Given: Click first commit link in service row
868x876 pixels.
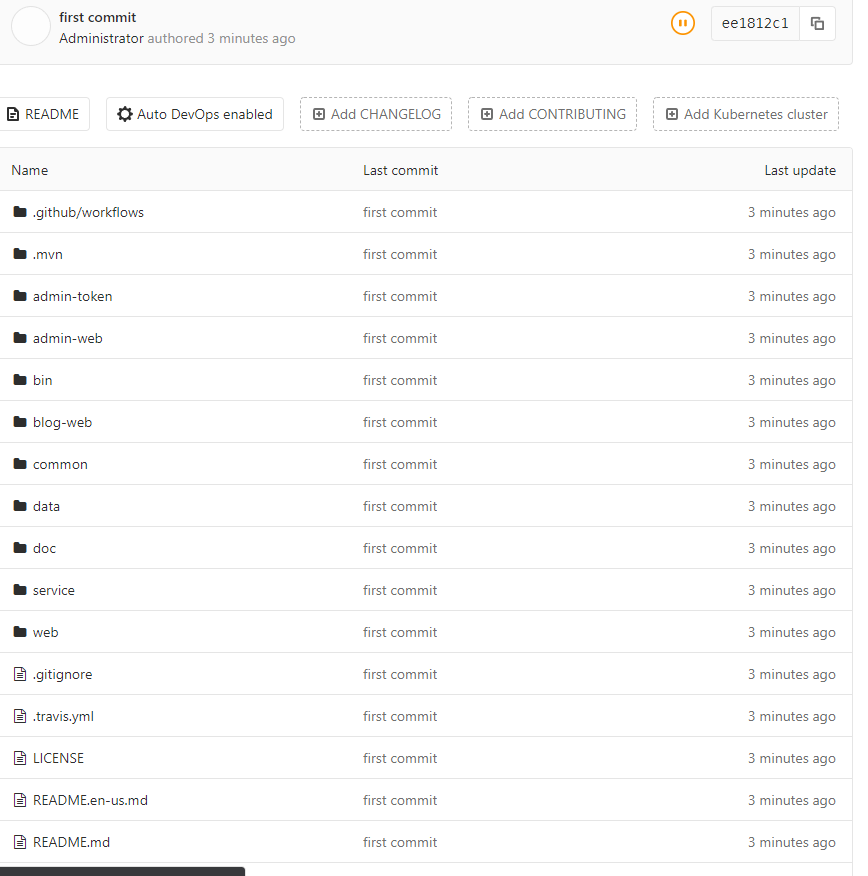Looking at the screenshot, I should pyautogui.click(x=400, y=590).
